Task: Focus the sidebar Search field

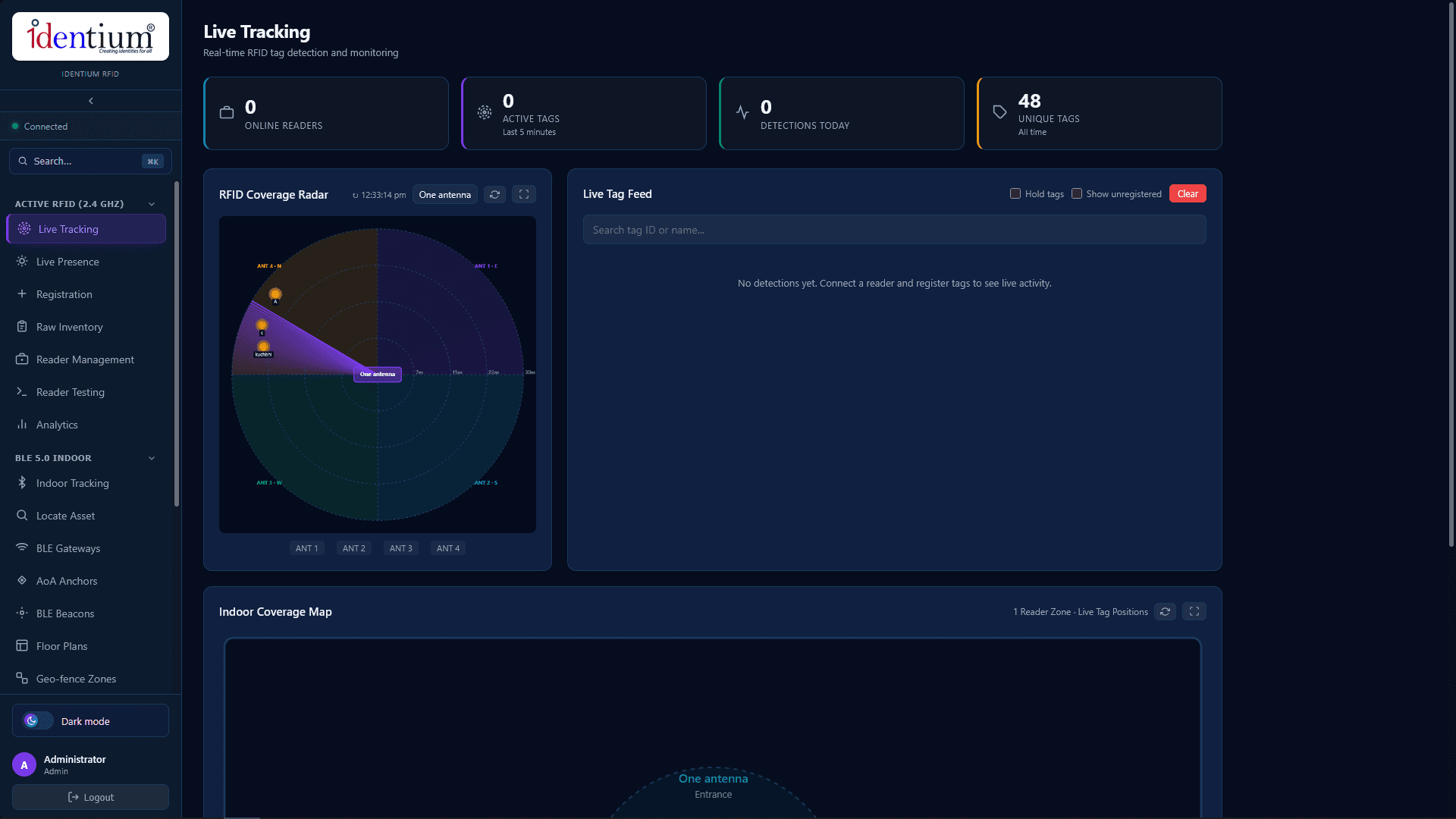Action: point(90,161)
